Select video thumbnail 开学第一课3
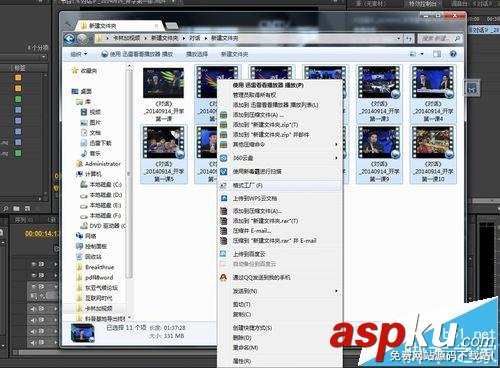This screenshot has height=368, width=500. 379,94
